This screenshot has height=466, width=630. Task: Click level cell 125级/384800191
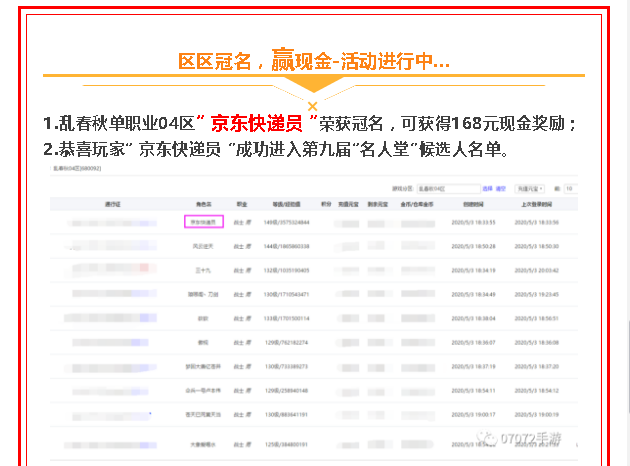click(x=286, y=445)
